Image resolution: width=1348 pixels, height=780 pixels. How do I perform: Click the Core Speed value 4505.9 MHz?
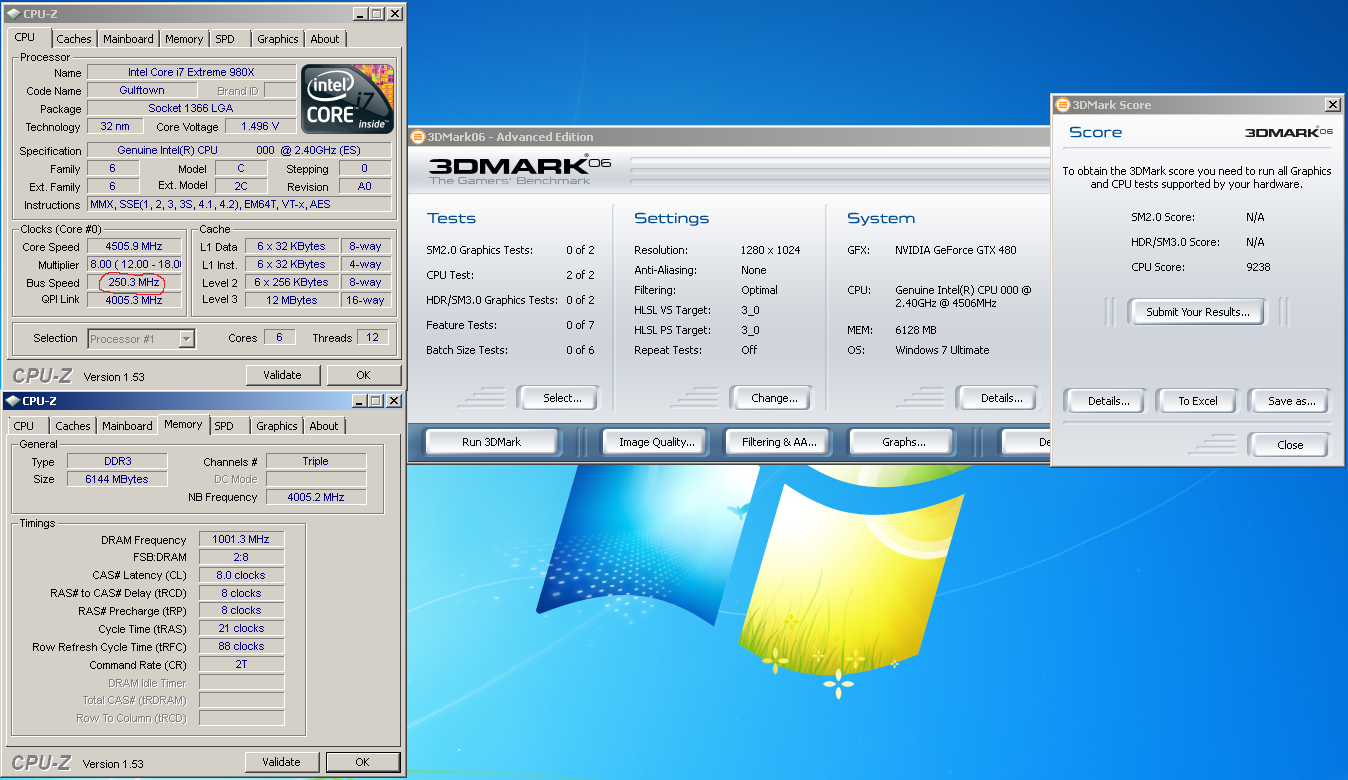click(x=134, y=246)
